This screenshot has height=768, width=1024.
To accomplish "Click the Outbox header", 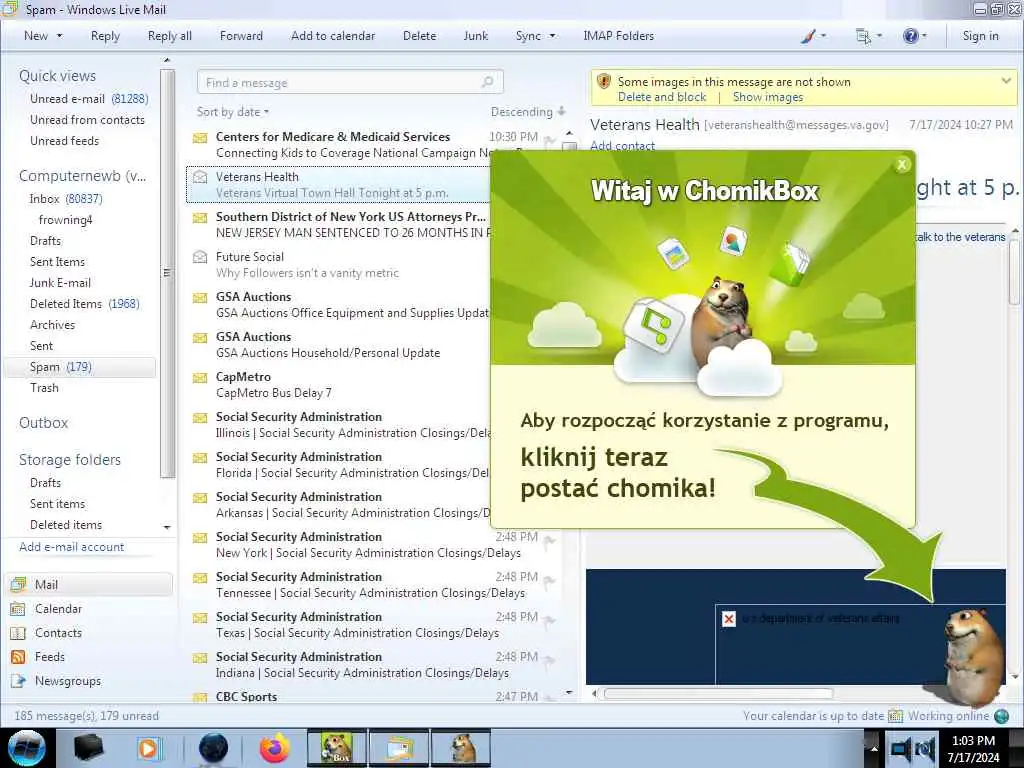I will 43,423.
